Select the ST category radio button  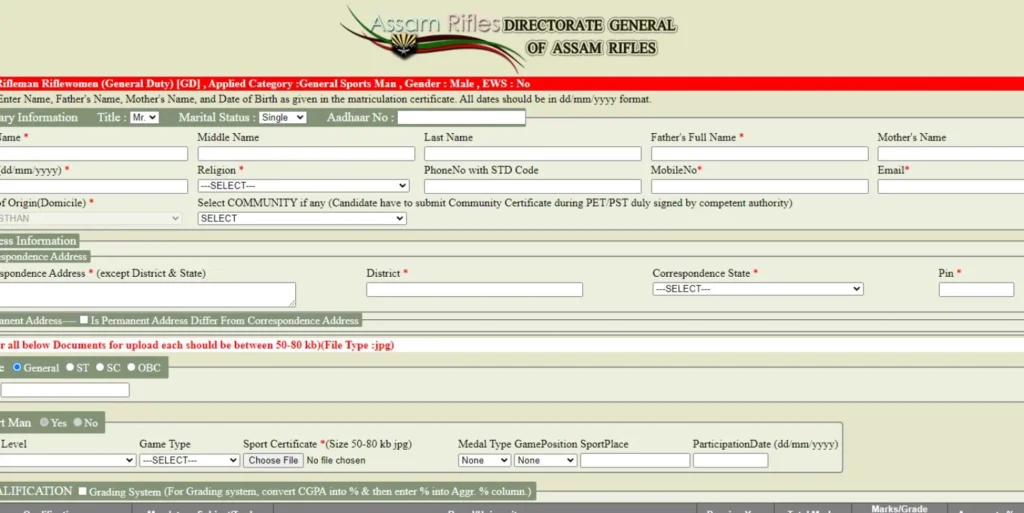coord(70,367)
